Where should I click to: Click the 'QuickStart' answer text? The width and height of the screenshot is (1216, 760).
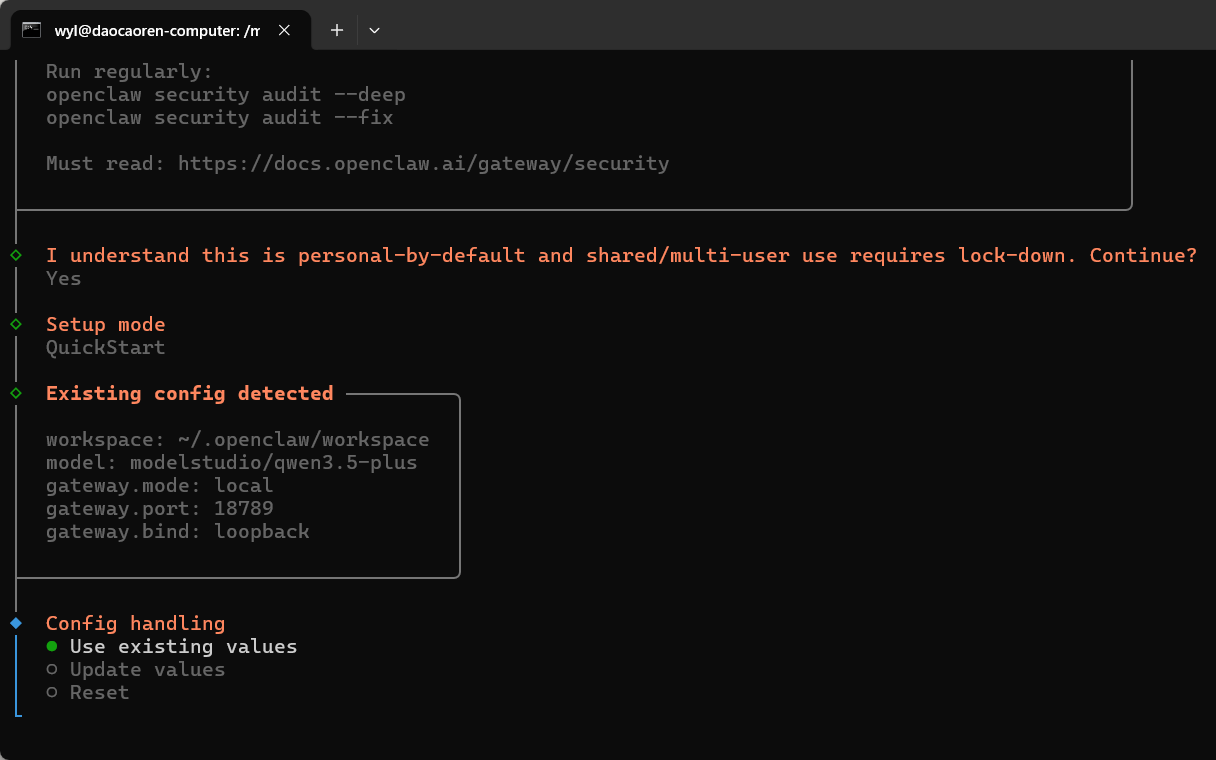coord(106,348)
